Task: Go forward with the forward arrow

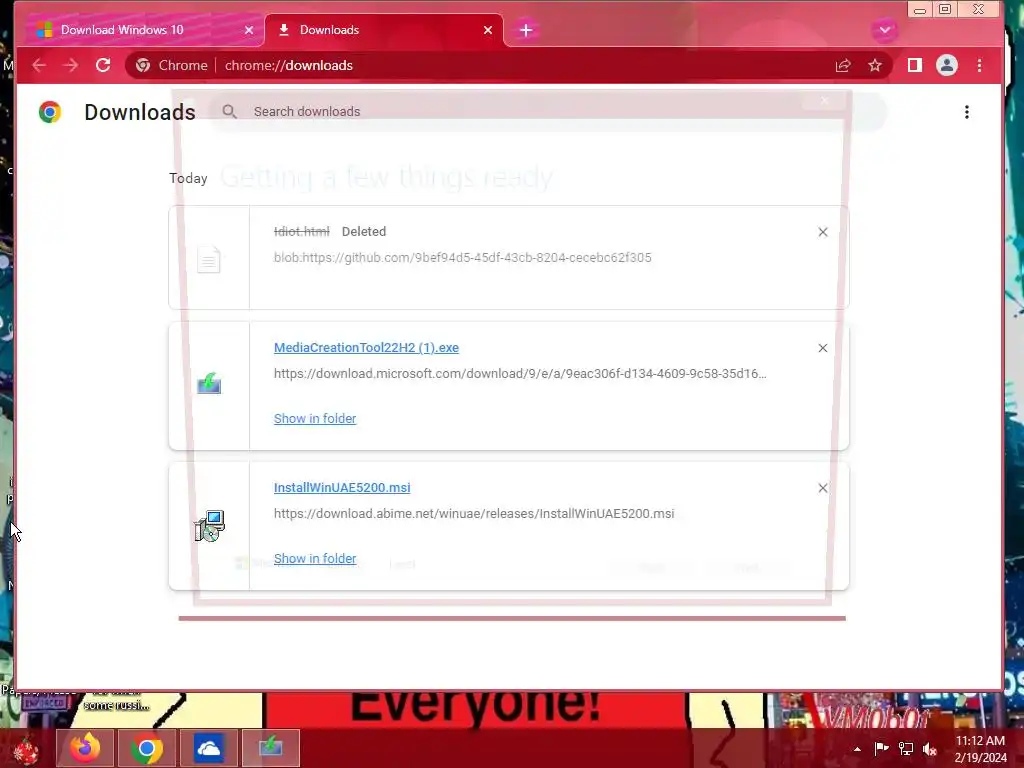Action: [x=71, y=65]
